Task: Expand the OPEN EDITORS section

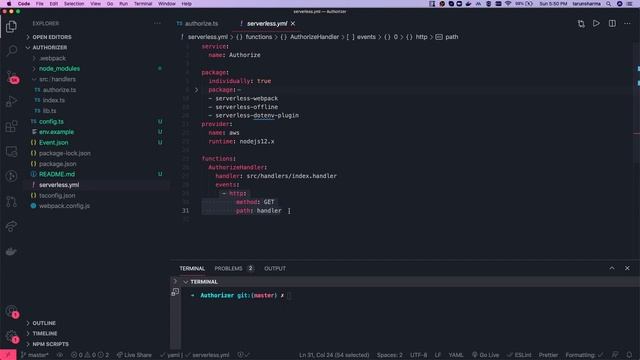Action: (x=52, y=37)
